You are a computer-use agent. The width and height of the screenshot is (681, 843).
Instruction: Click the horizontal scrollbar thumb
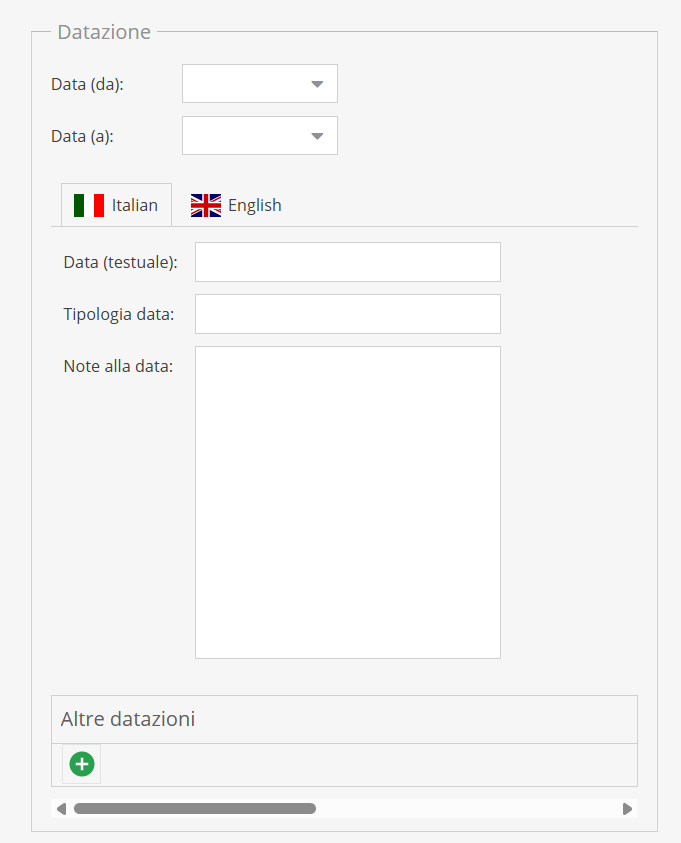pos(194,808)
